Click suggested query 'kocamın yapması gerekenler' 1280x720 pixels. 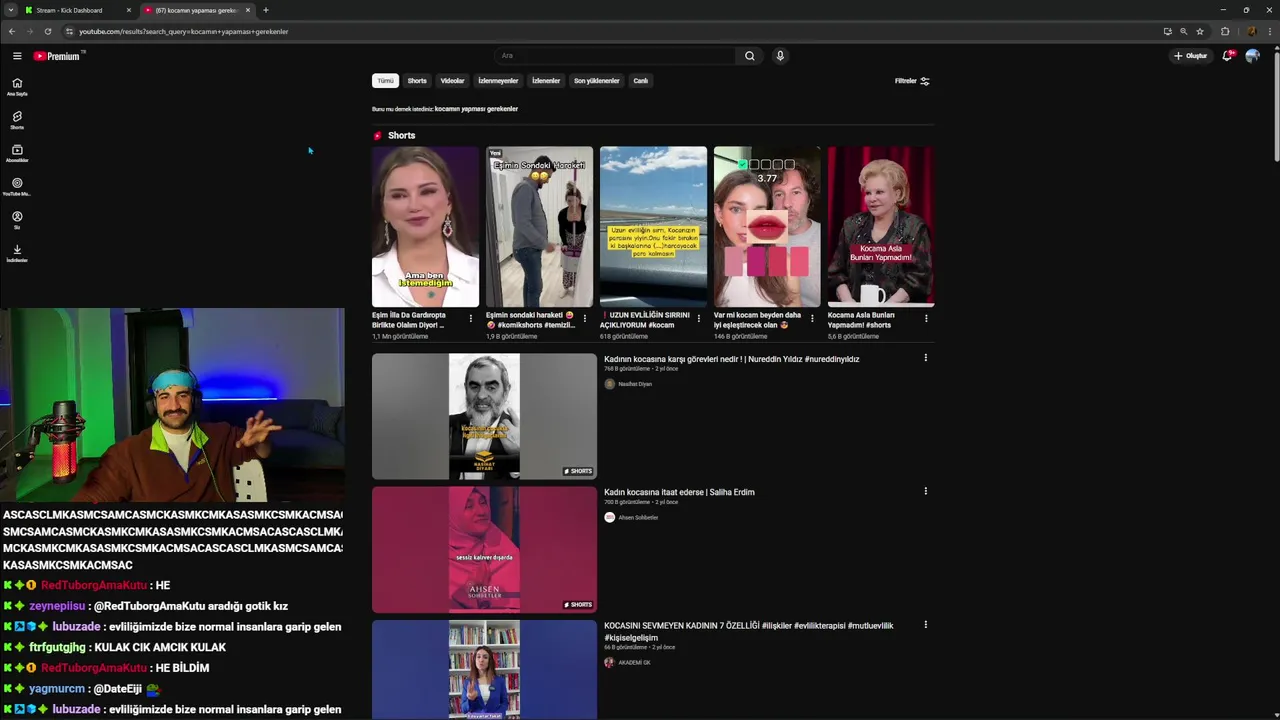(x=476, y=109)
